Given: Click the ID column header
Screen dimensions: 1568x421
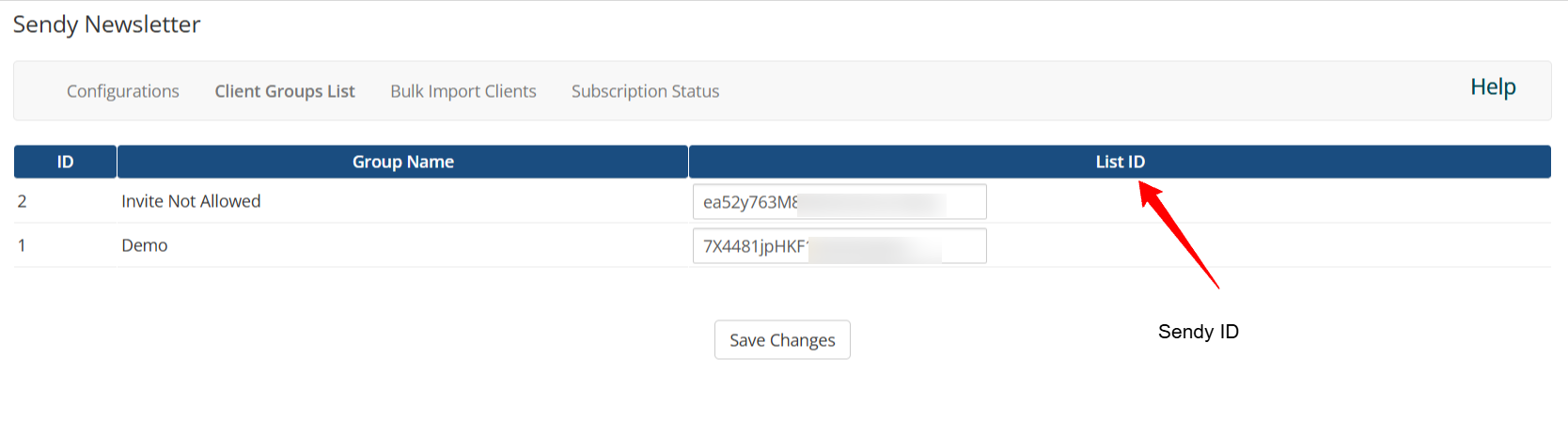Looking at the screenshot, I should coord(65,162).
